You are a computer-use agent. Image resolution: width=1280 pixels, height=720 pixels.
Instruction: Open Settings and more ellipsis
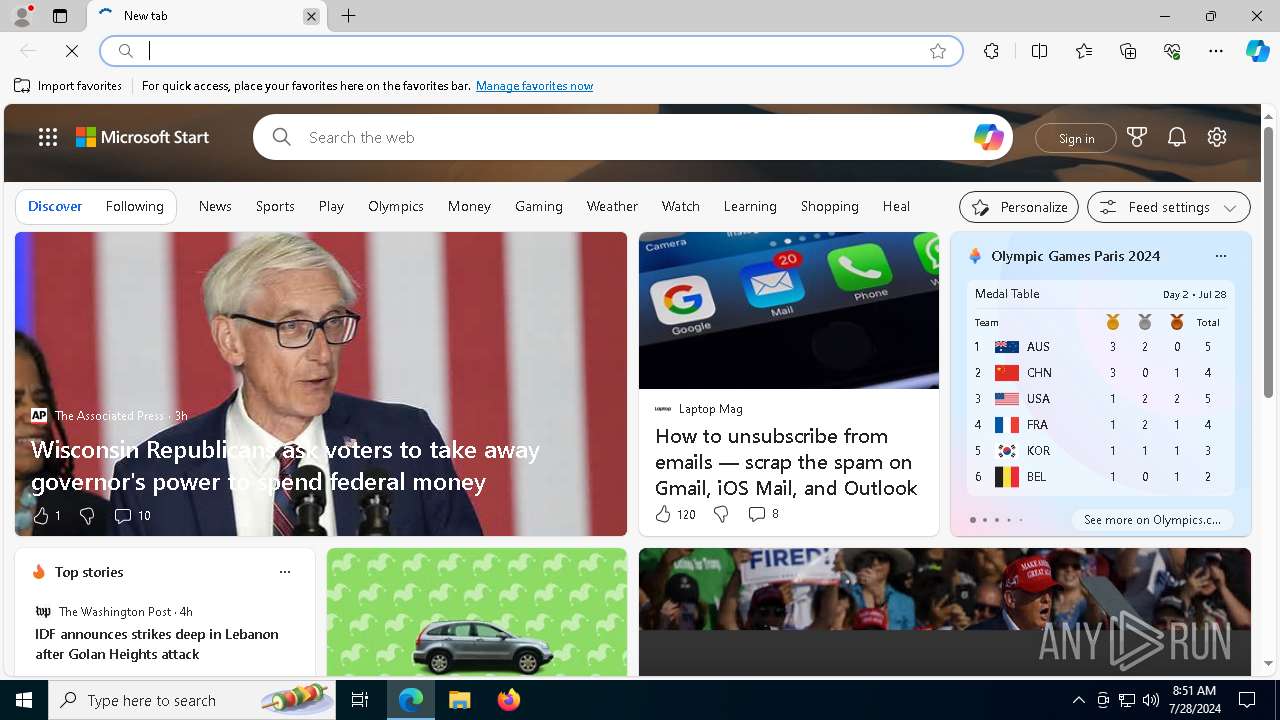click(x=1216, y=51)
